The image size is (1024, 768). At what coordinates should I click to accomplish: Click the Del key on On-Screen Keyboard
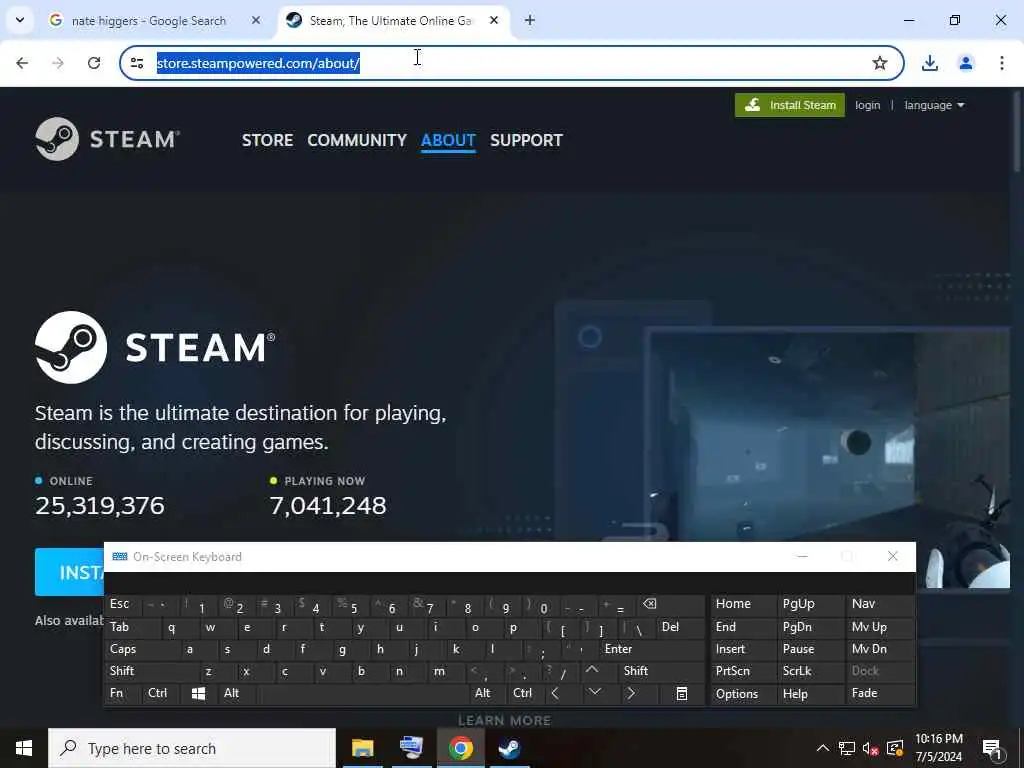(680, 627)
